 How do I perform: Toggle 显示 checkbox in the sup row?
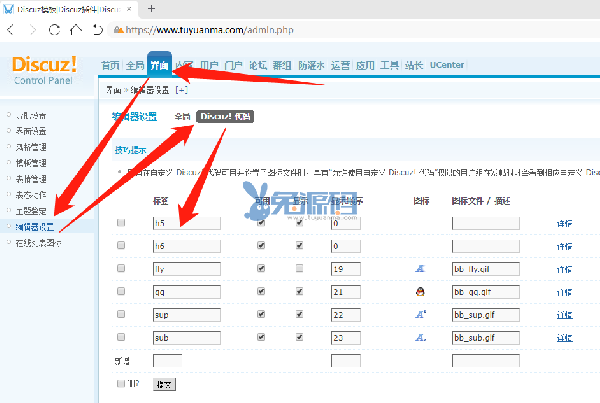point(299,314)
